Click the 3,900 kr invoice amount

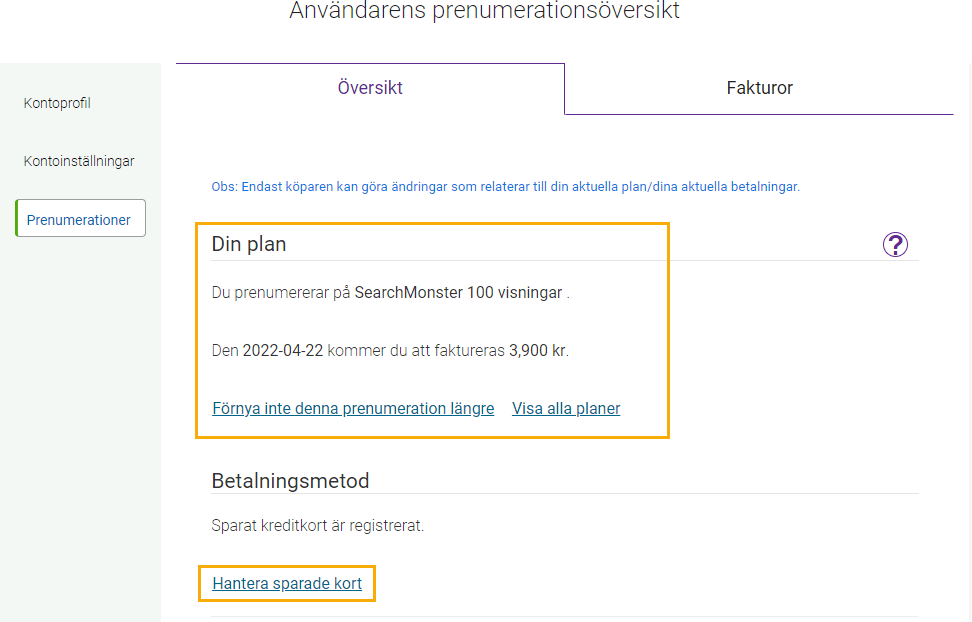coord(538,351)
